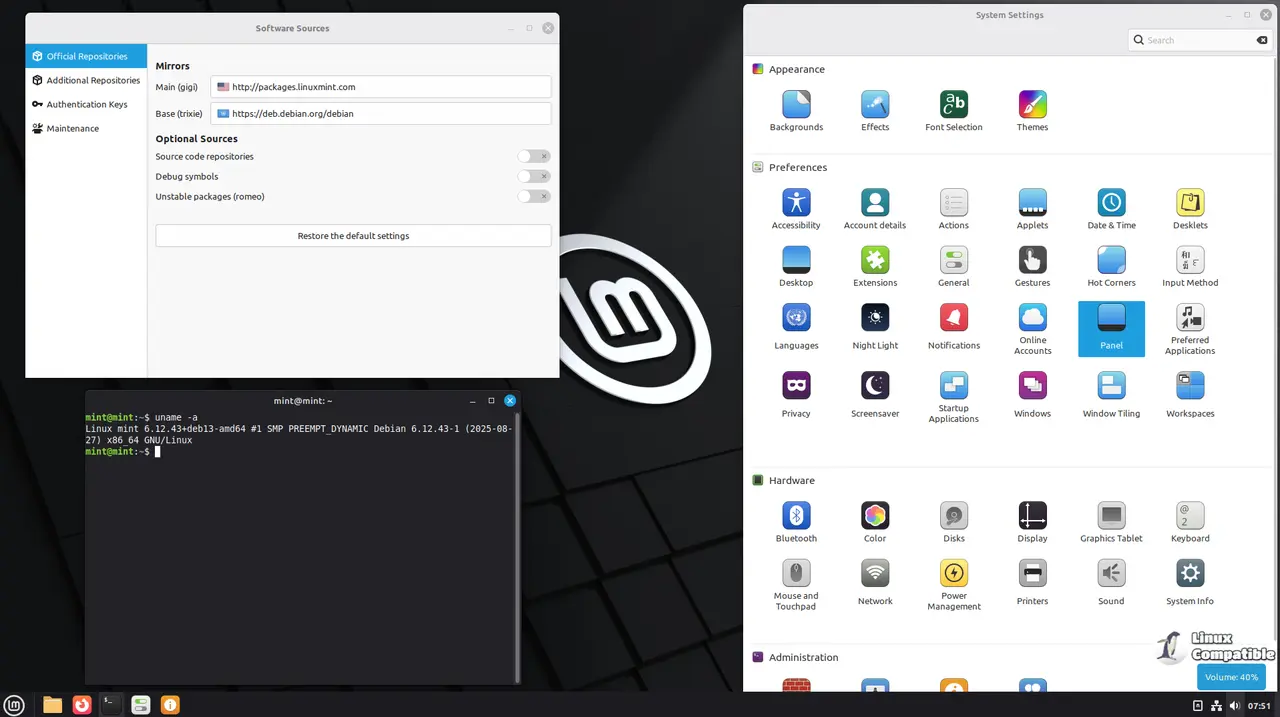The image size is (1280, 717).
Task: Open the Hot Corners settings
Action: pyautogui.click(x=1111, y=261)
